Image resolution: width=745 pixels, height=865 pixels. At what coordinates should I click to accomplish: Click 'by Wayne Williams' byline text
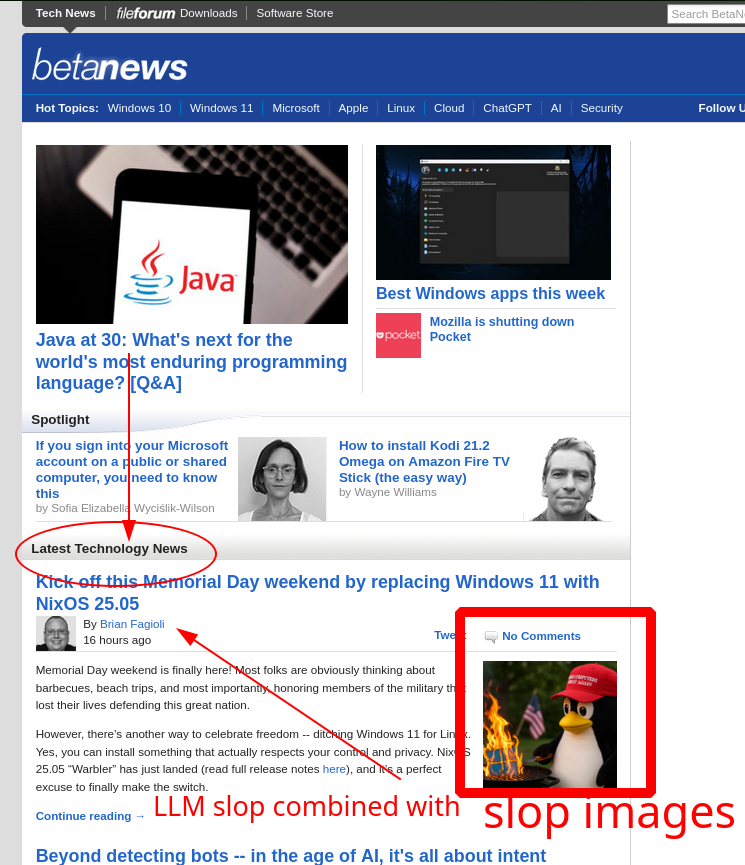click(x=387, y=492)
